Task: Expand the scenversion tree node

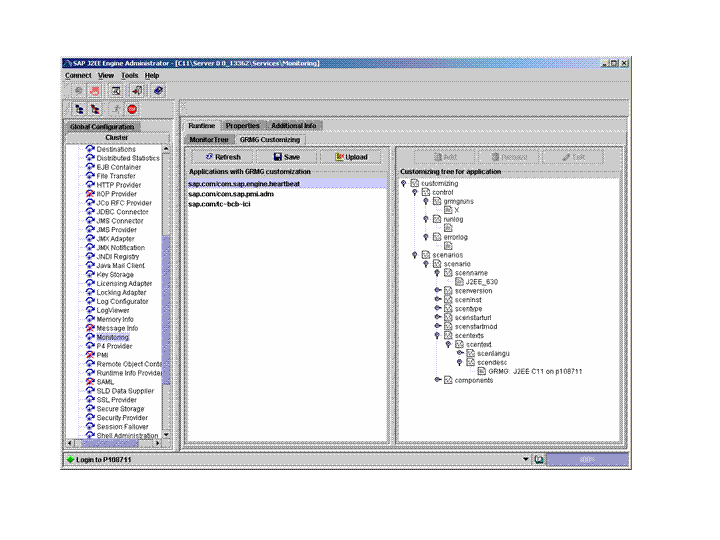Action: coord(438,291)
